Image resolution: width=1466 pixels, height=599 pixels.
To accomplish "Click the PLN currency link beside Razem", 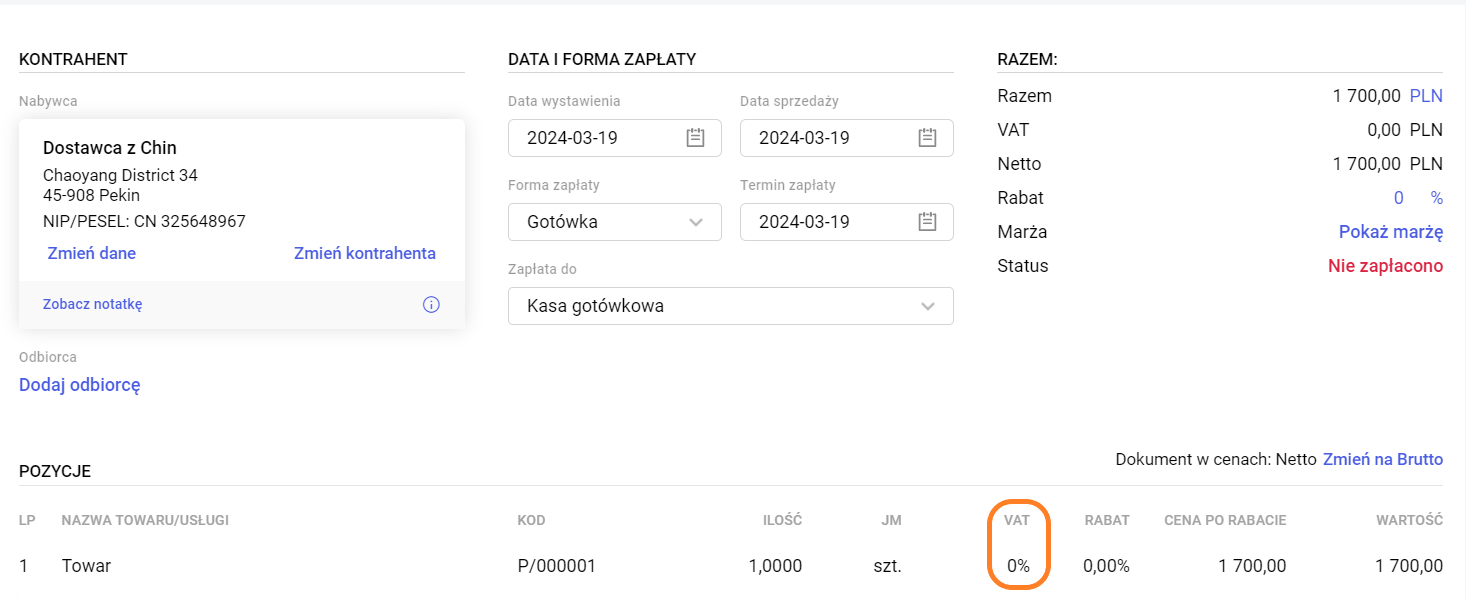I will 1426,96.
